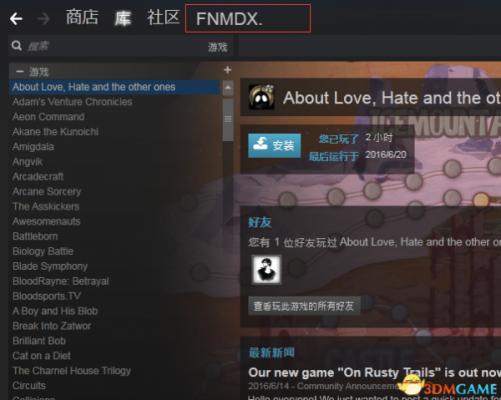Collapse the 游戏 category with the minus icon
Image resolution: width=501 pixels, height=400 pixels.
tap(20, 71)
